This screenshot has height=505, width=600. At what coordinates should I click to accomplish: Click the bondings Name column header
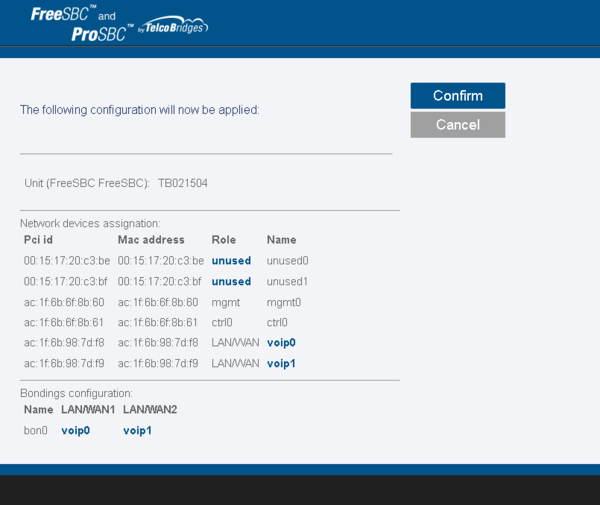pyautogui.click(x=38, y=410)
